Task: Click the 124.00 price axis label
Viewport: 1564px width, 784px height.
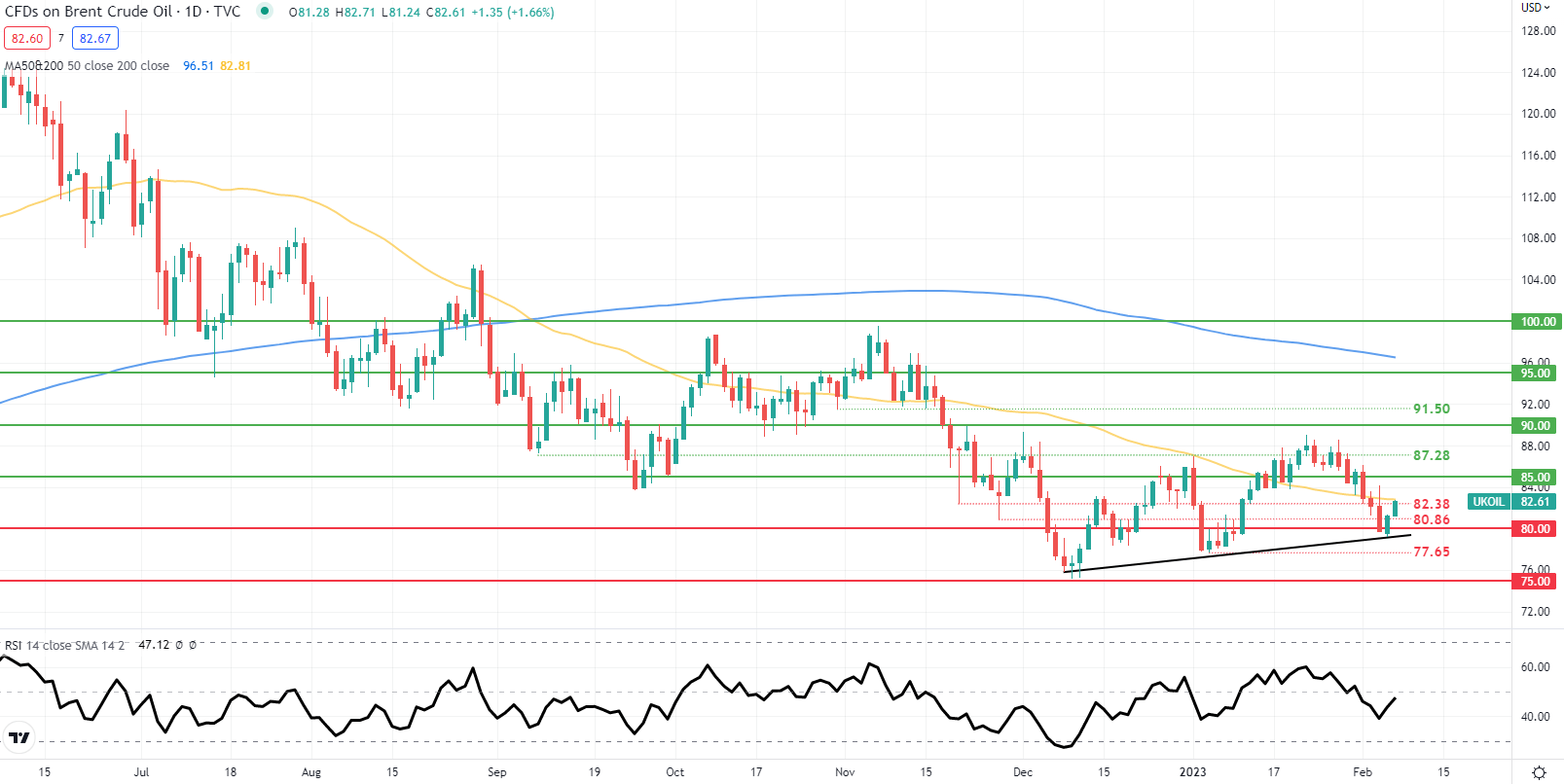Action: pyautogui.click(x=1539, y=73)
